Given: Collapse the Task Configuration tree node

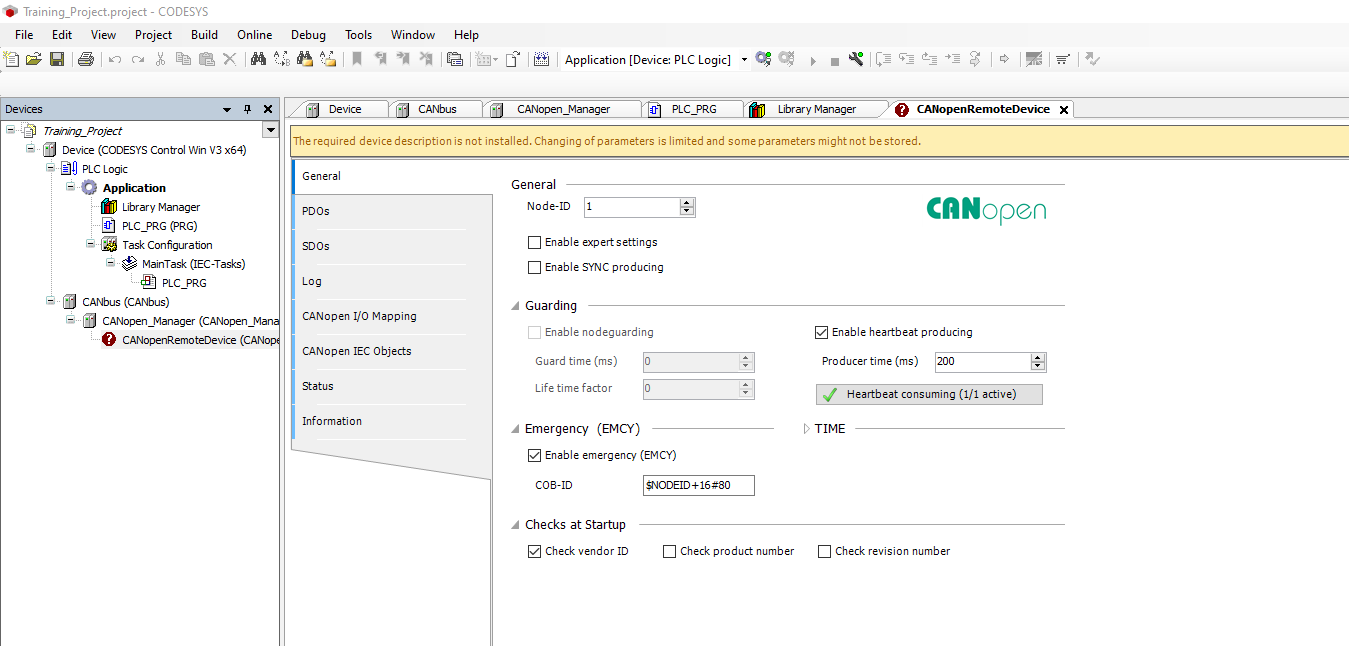Looking at the screenshot, I should [91, 245].
